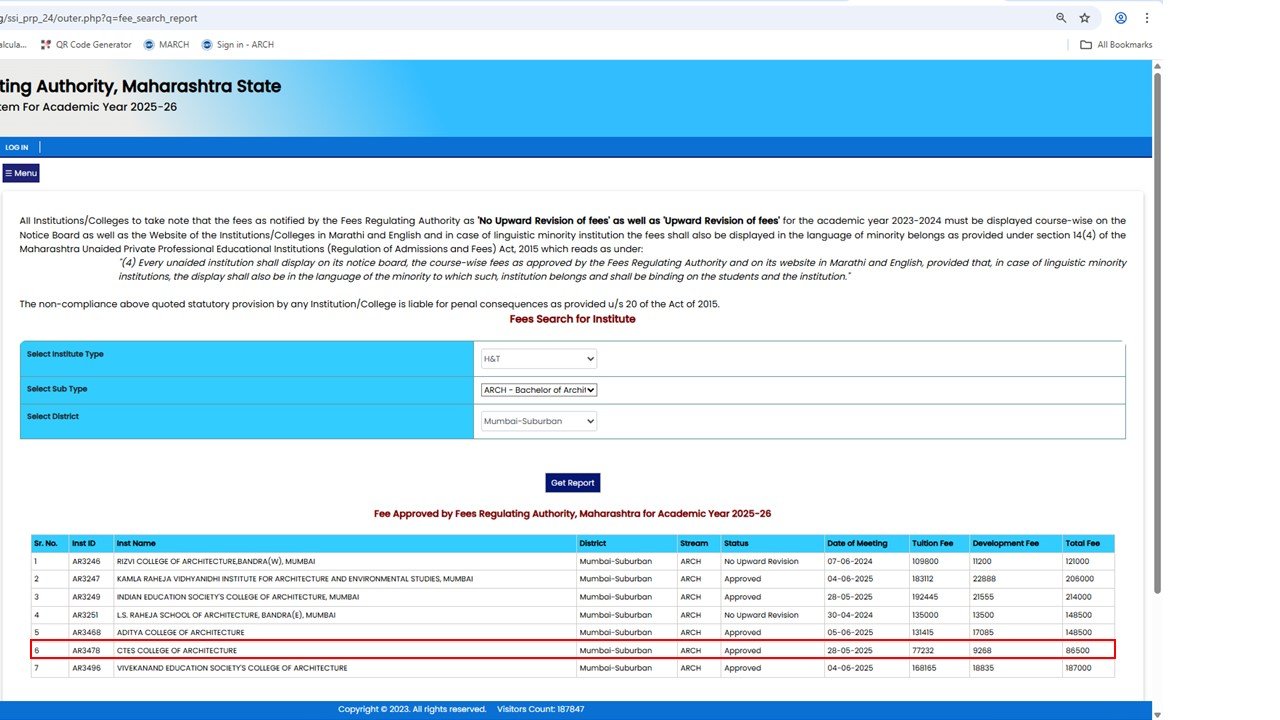Click the Total Fee column header
This screenshot has width=1280, height=720.
point(1082,544)
